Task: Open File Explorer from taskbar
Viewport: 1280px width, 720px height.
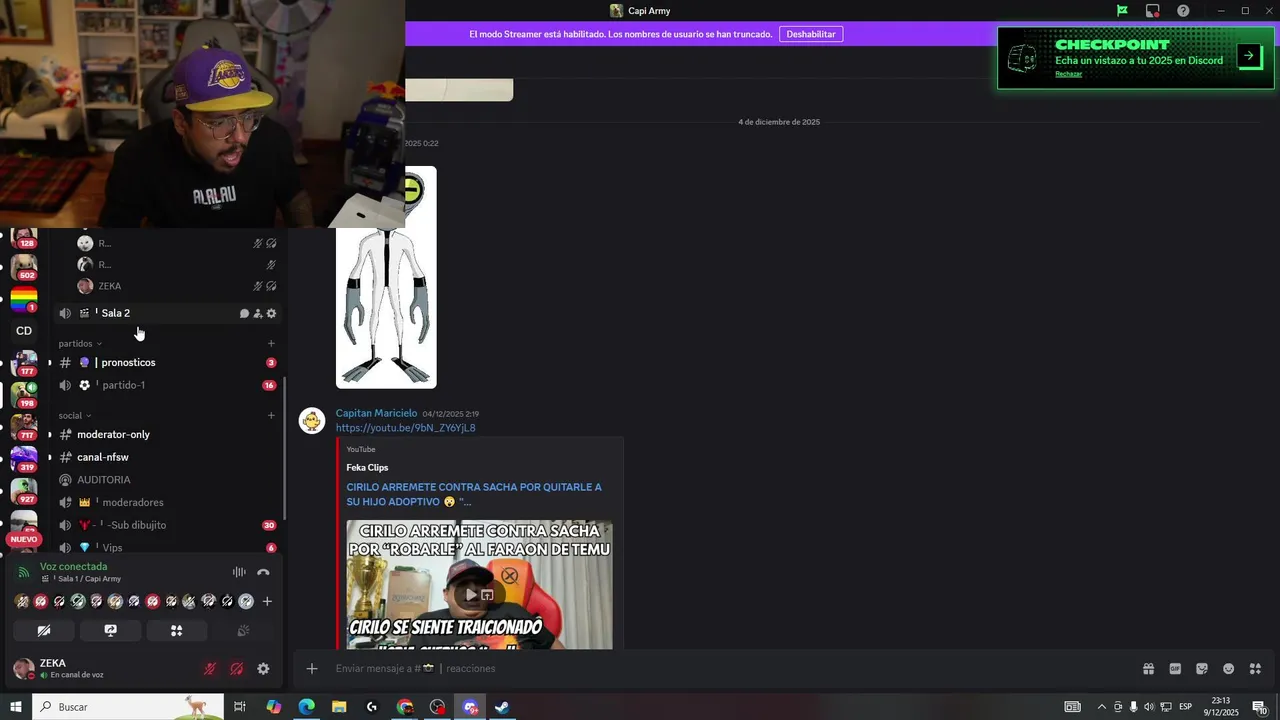Action: (339, 707)
